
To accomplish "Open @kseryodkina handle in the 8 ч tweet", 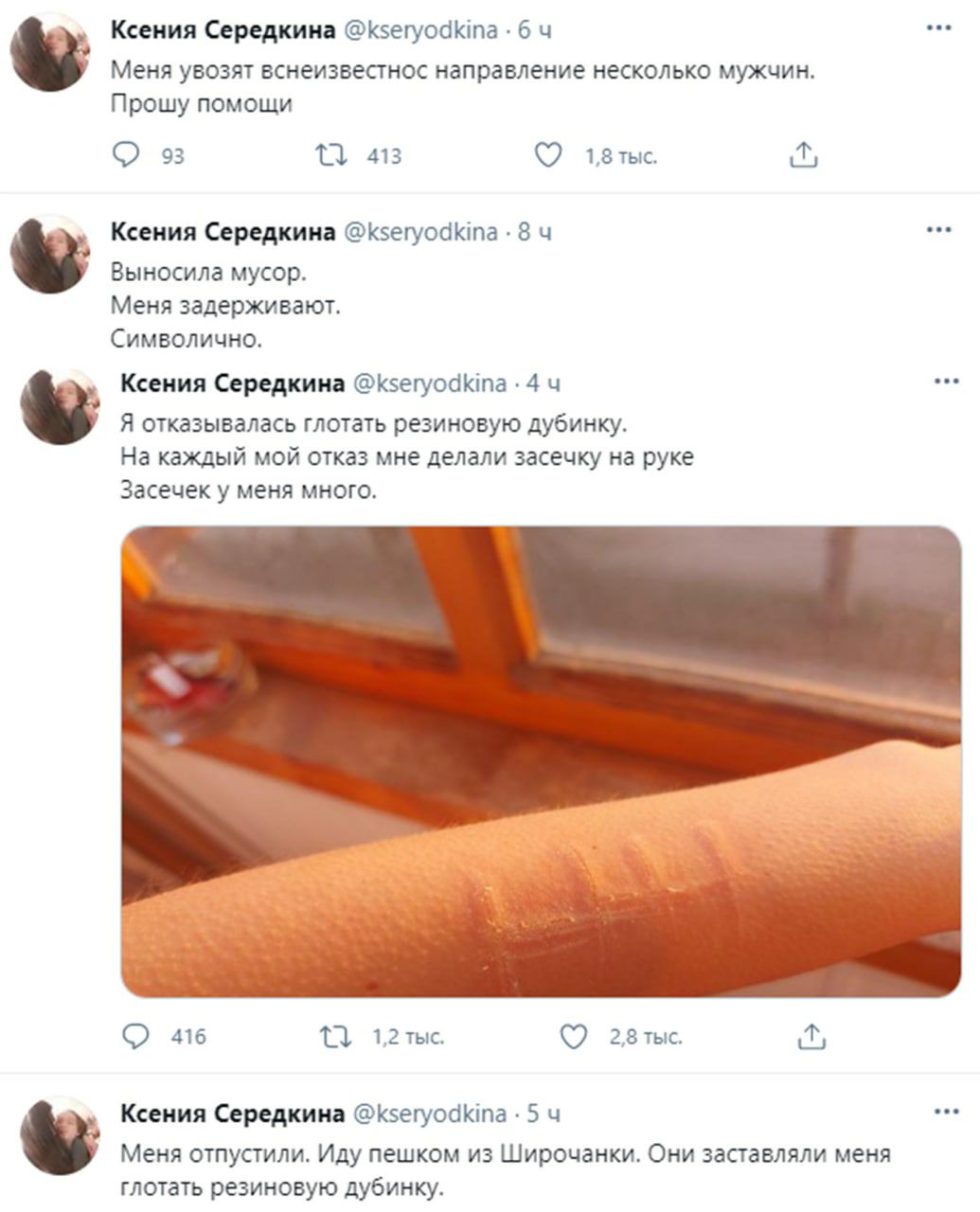I will point(419,232).
